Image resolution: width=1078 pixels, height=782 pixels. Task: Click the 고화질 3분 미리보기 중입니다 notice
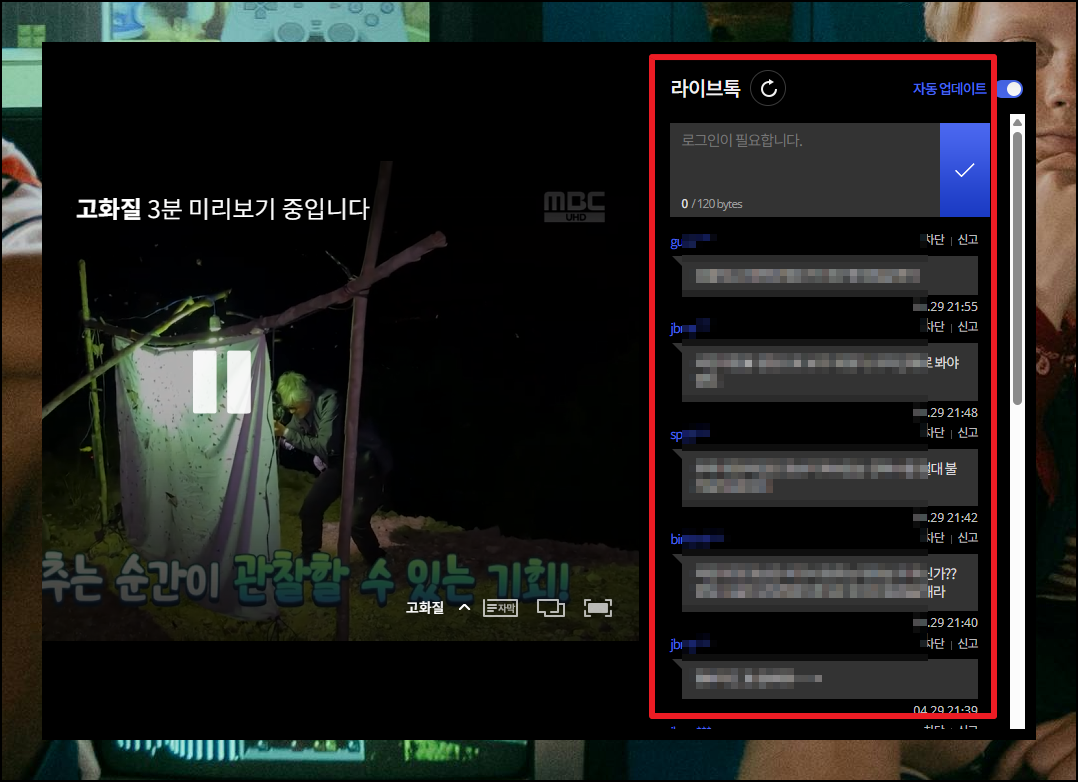223,208
